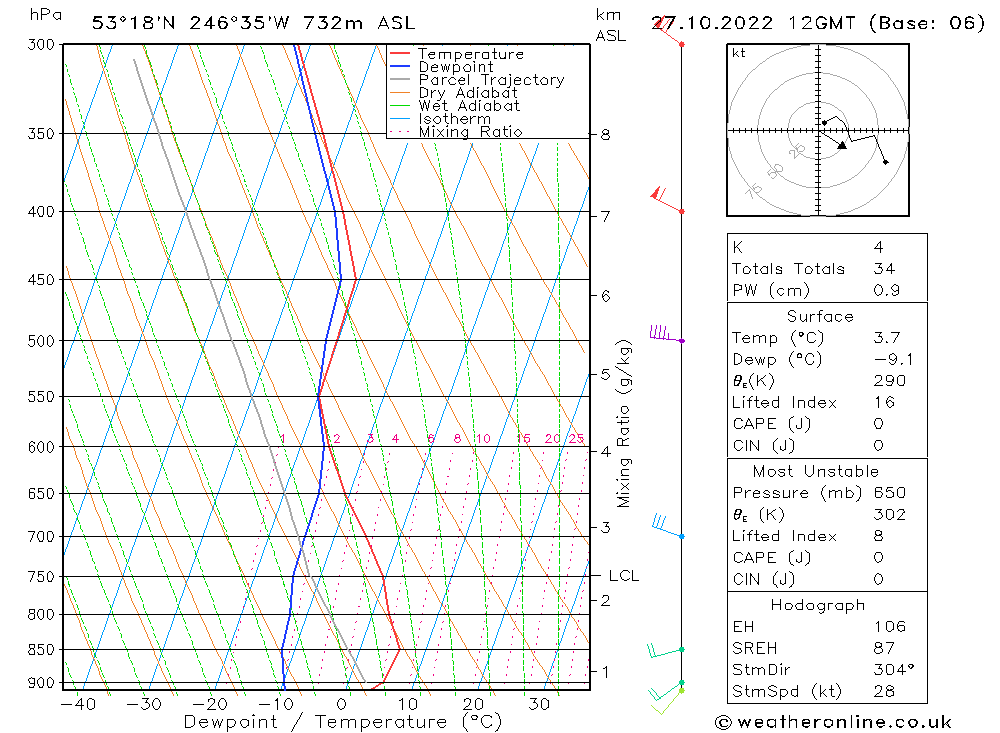Image resolution: width=1000 pixels, height=733 pixels.
Task: Click the Most Unstable theta-E value 302
Action: pos(890,514)
